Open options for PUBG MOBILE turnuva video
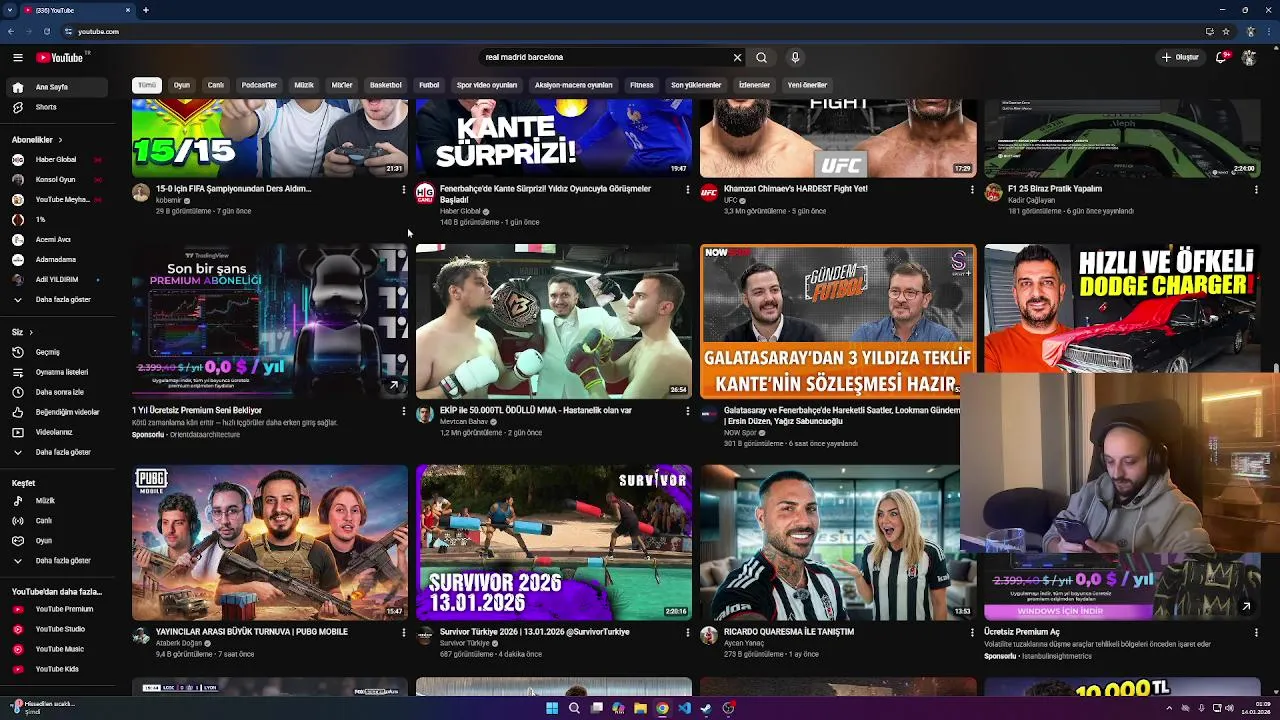 (403, 632)
